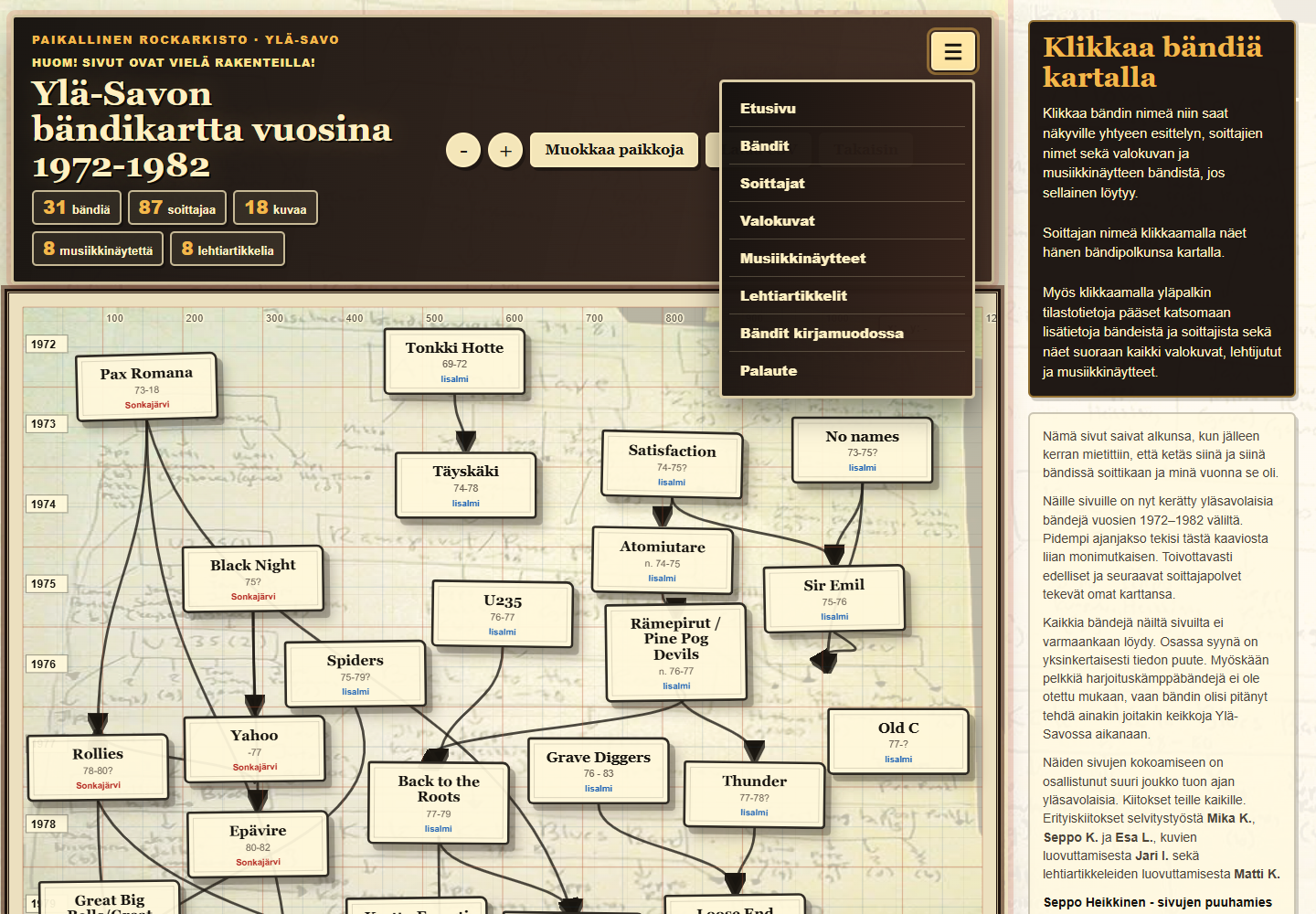
Task: Click the Muokkaa paikkoja button
Action: coord(614,150)
